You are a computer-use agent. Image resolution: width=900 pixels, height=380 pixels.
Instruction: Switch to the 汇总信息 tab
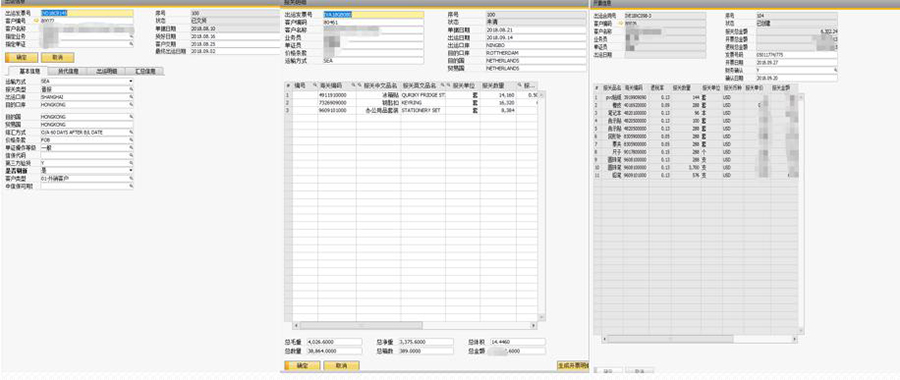[x=145, y=71]
